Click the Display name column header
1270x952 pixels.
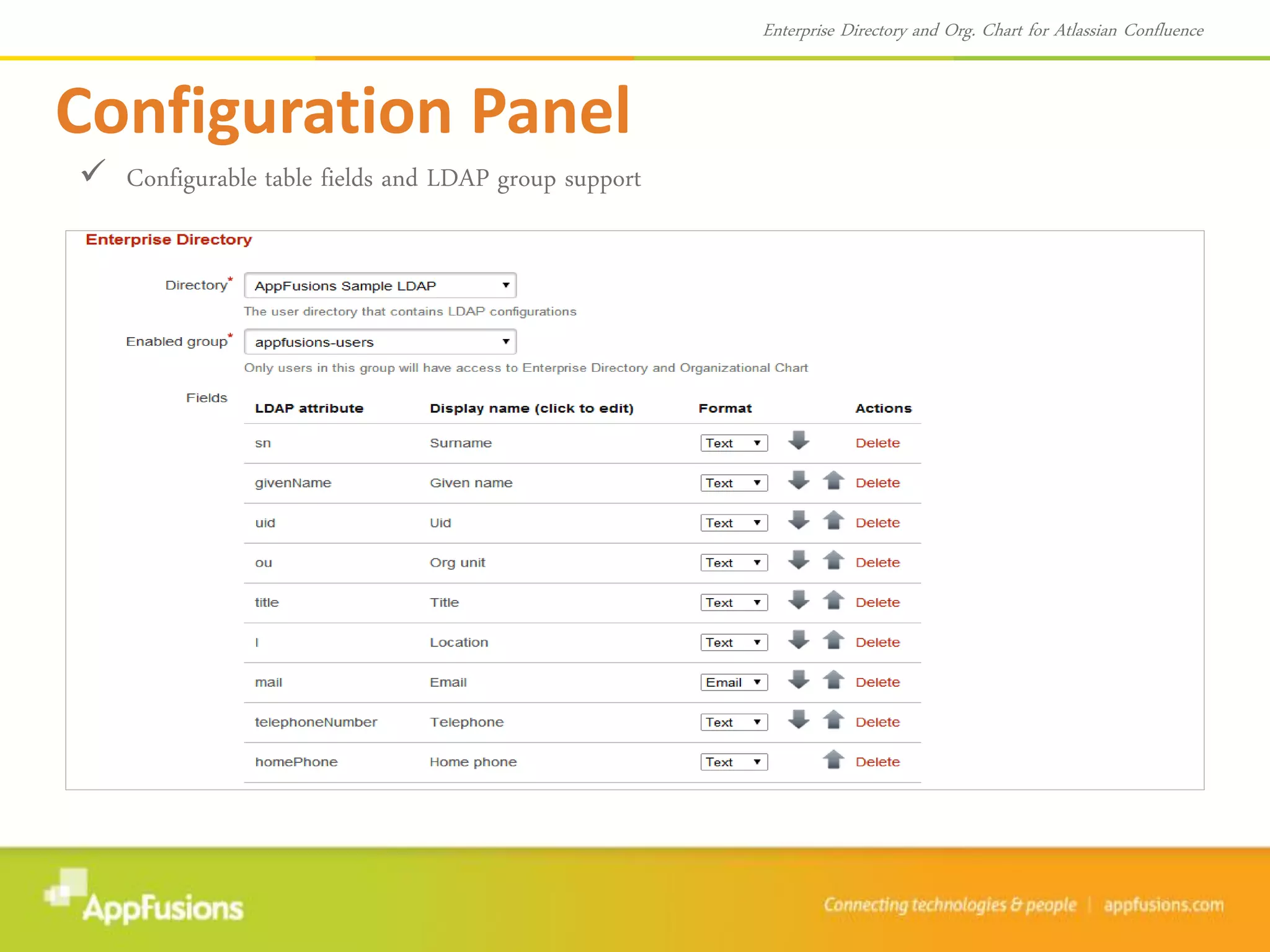(531, 408)
